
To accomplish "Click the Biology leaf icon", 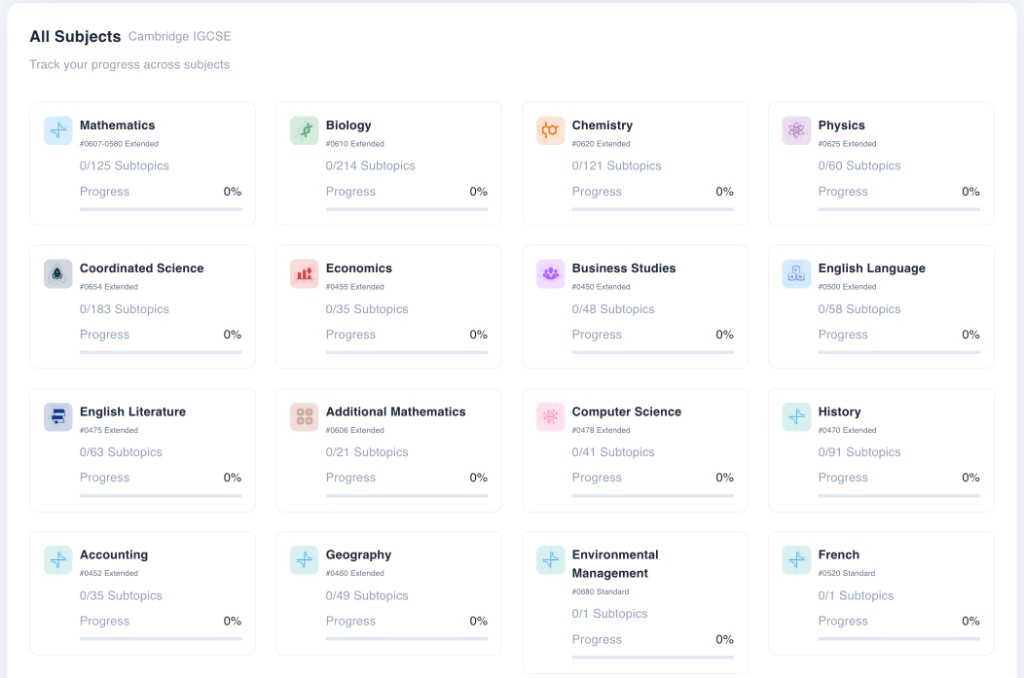I will pyautogui.click(x=303, y=130).
